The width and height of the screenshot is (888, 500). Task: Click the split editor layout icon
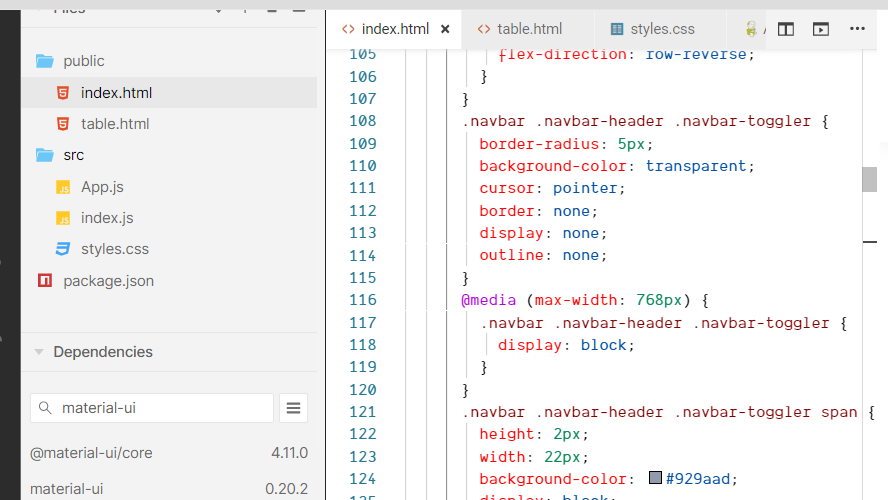point(785,29)
